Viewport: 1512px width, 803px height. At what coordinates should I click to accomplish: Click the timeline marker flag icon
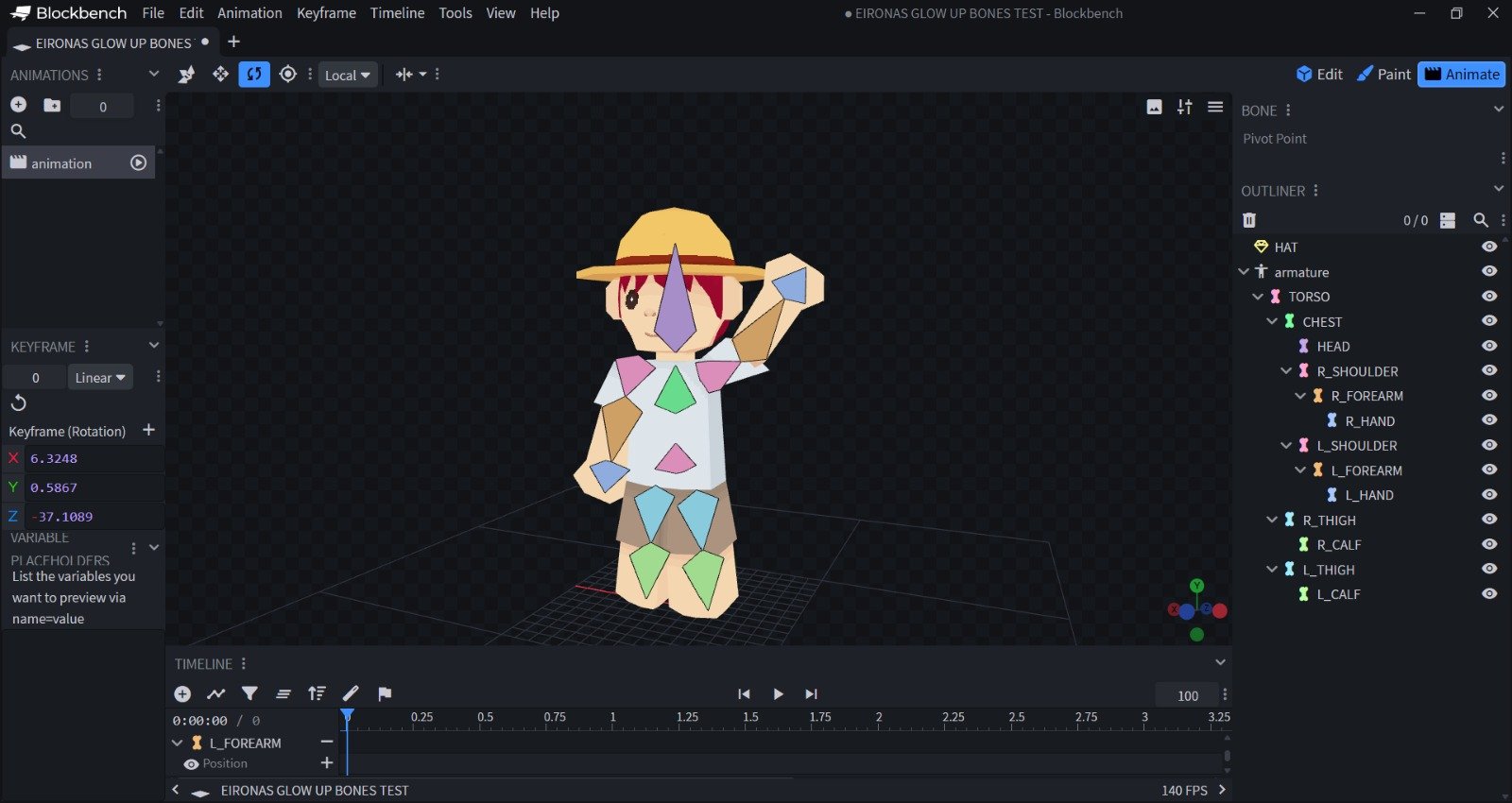tap(385, 694)
